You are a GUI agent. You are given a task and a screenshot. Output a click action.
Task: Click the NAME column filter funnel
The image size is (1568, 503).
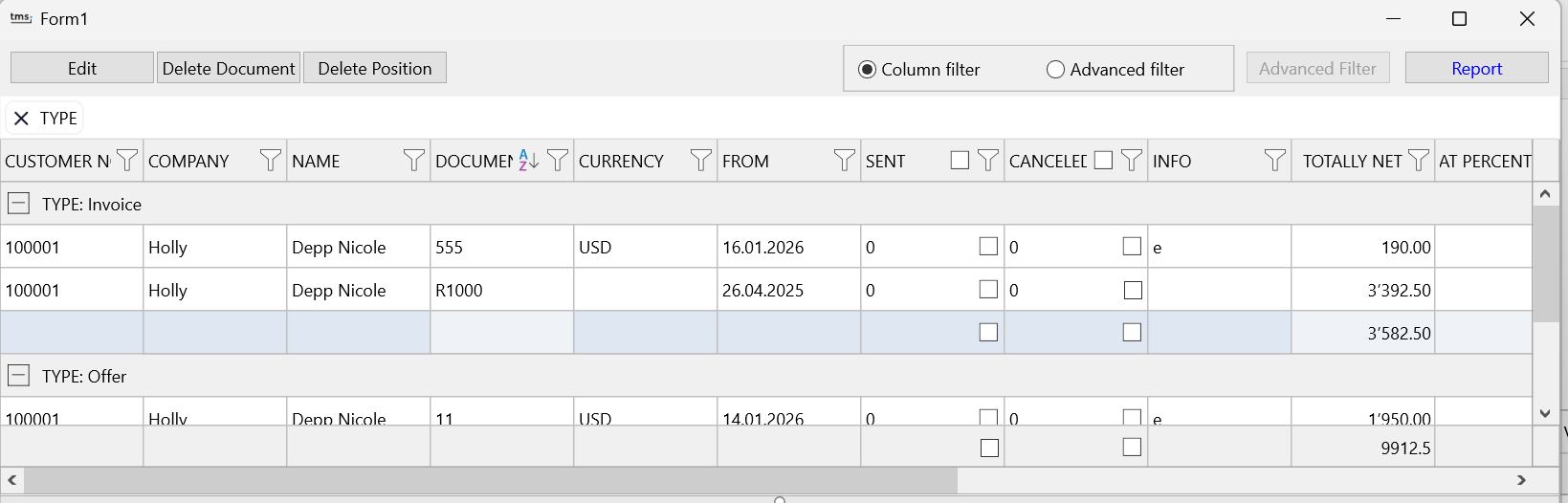coord(413,161)
